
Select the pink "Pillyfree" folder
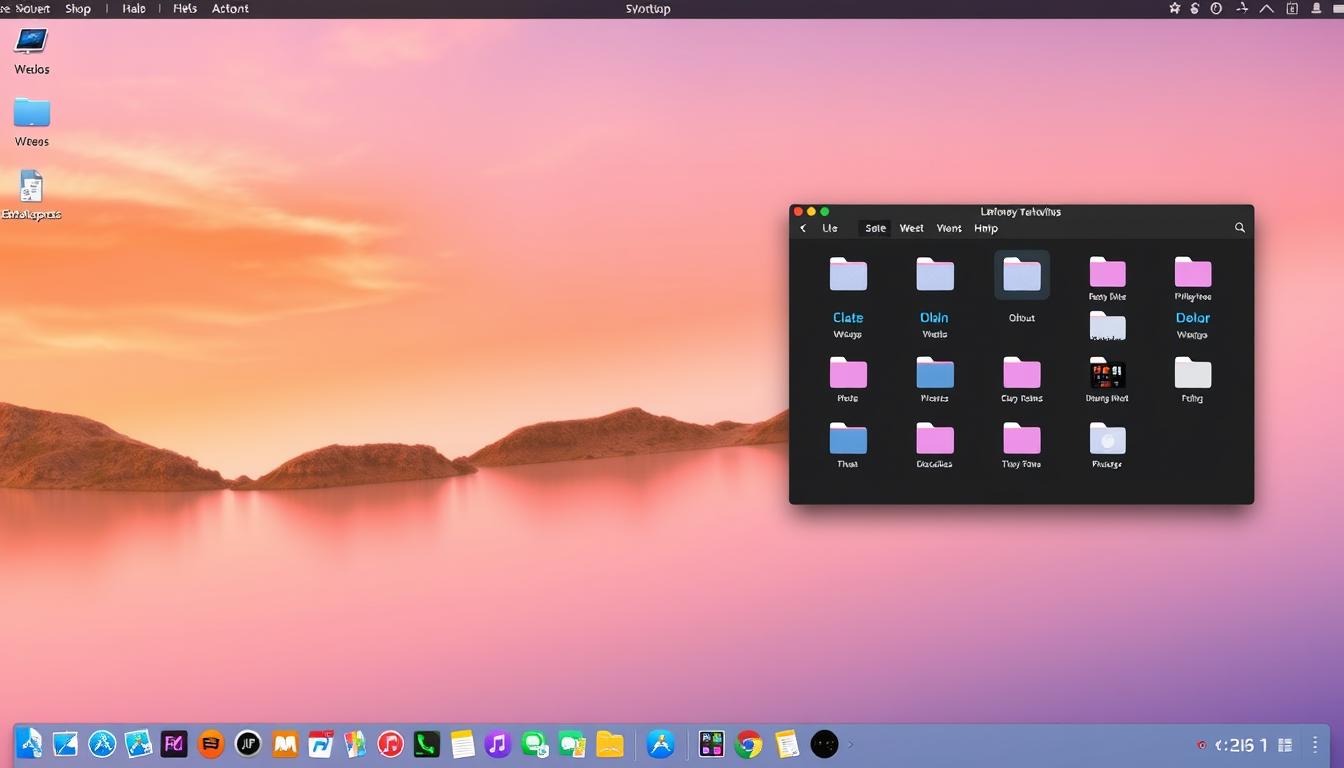[x=1193, y=272]
